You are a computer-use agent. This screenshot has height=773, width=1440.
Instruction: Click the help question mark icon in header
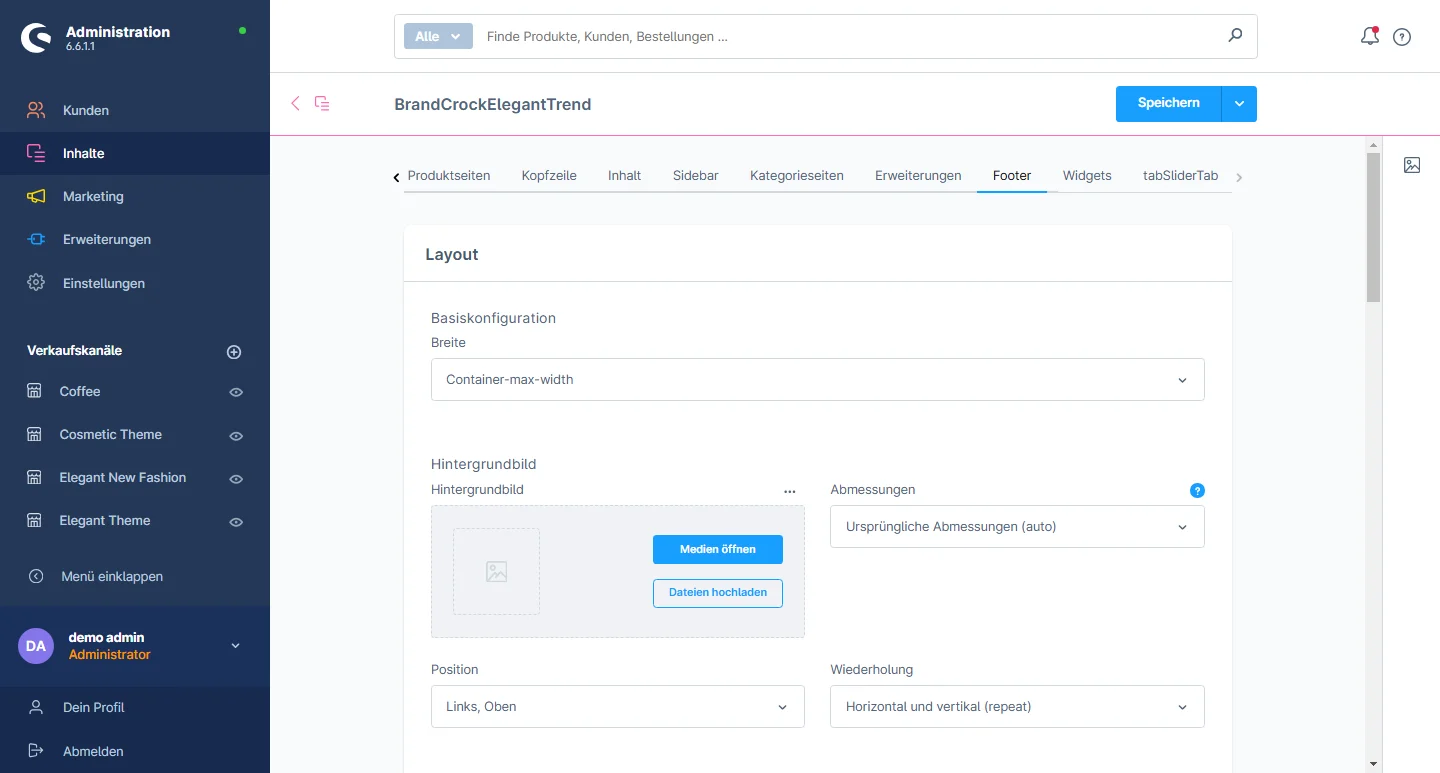coord(1402,37)
